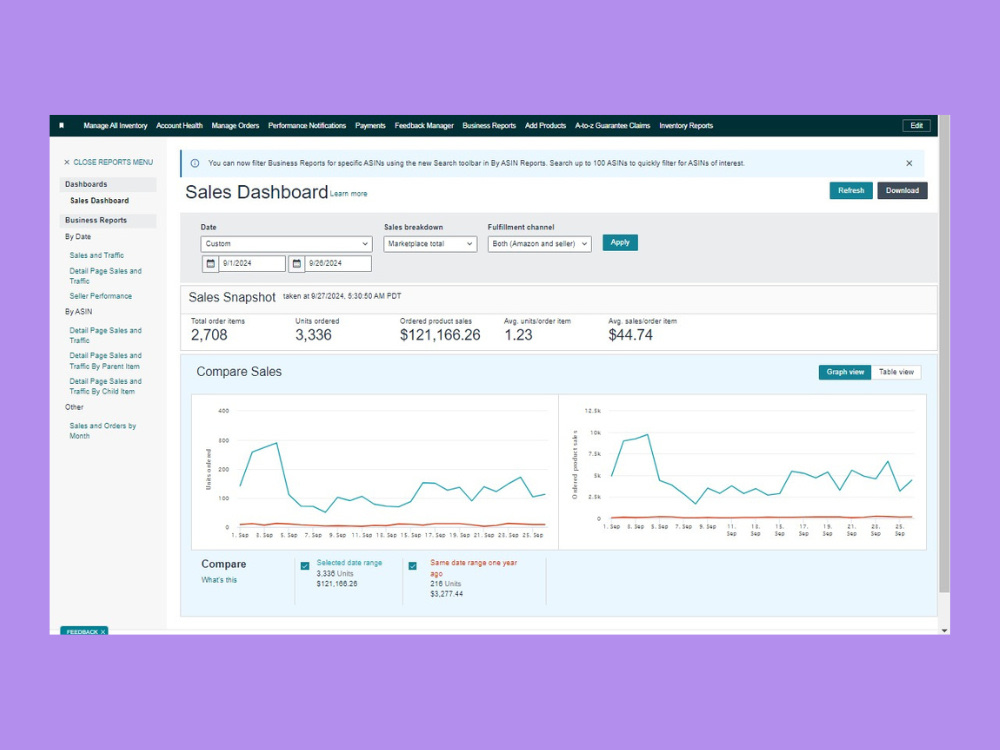Screen dimensions: 1000x750
Task: Open Sales and Traffic report
Action: [x=97, y=255]
